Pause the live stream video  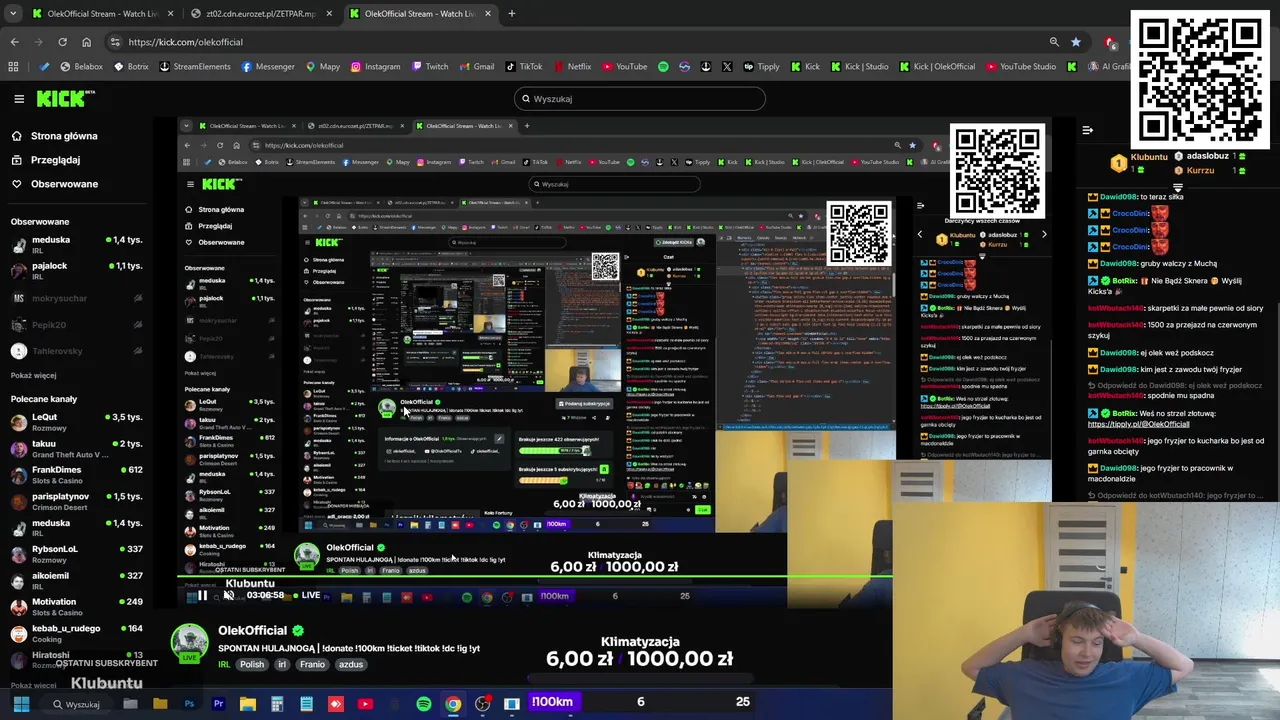tap(202, 596)
